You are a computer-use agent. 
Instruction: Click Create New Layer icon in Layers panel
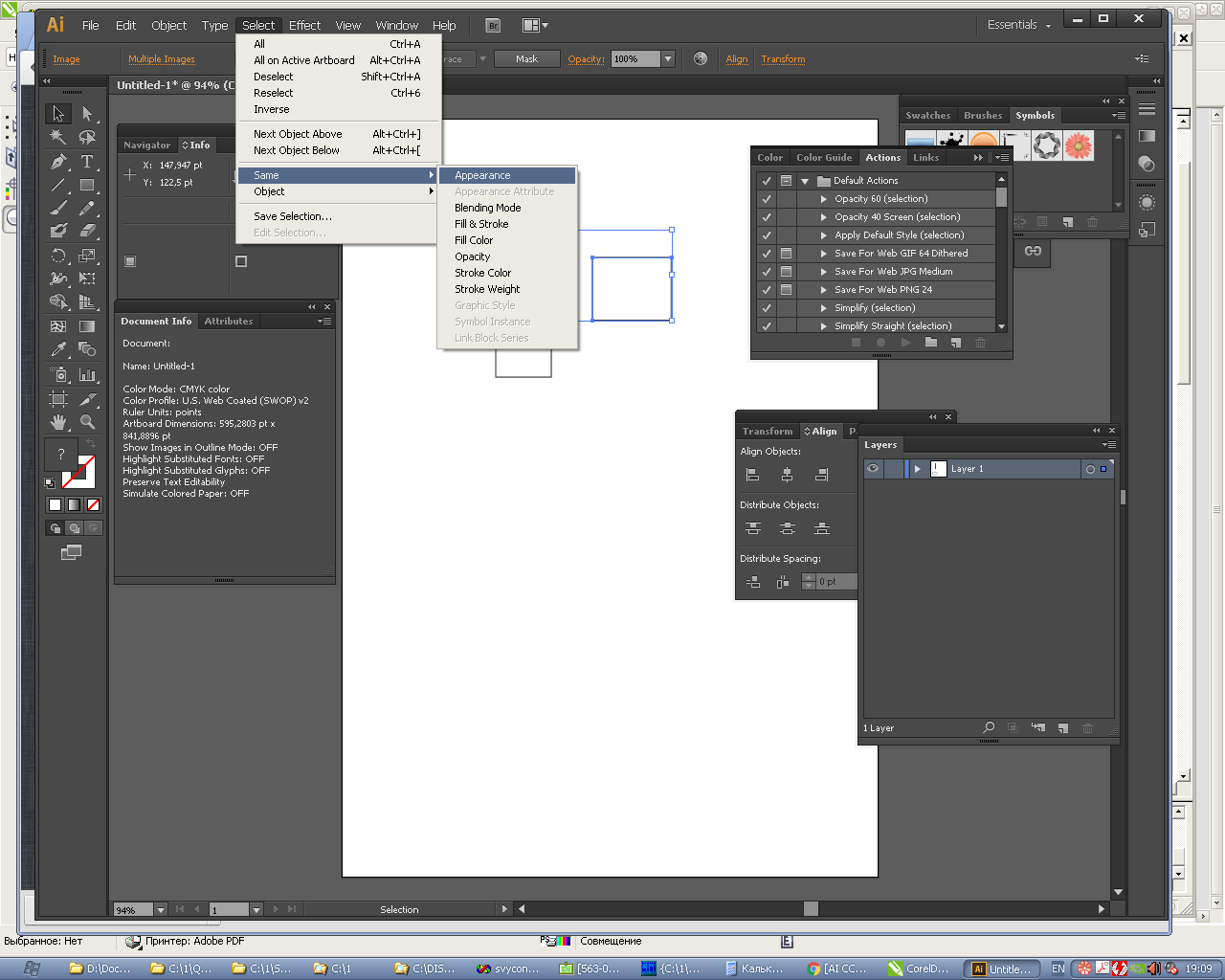1062,728
